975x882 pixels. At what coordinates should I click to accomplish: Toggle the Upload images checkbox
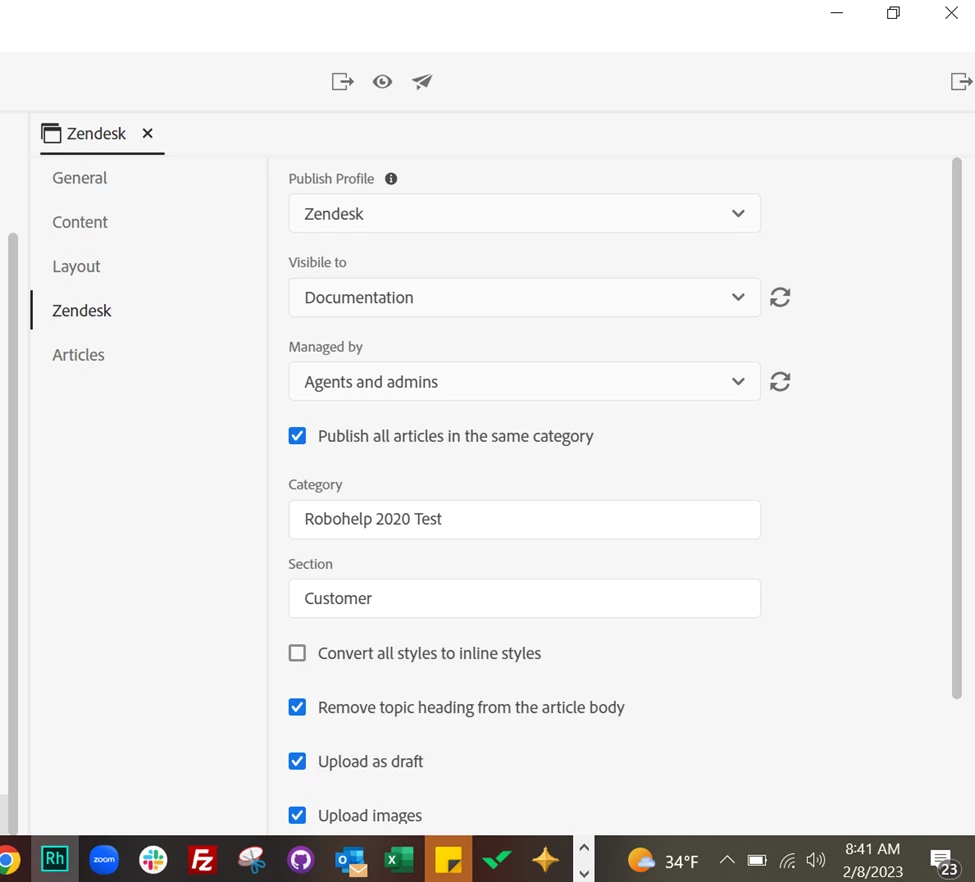coord(297,815)
